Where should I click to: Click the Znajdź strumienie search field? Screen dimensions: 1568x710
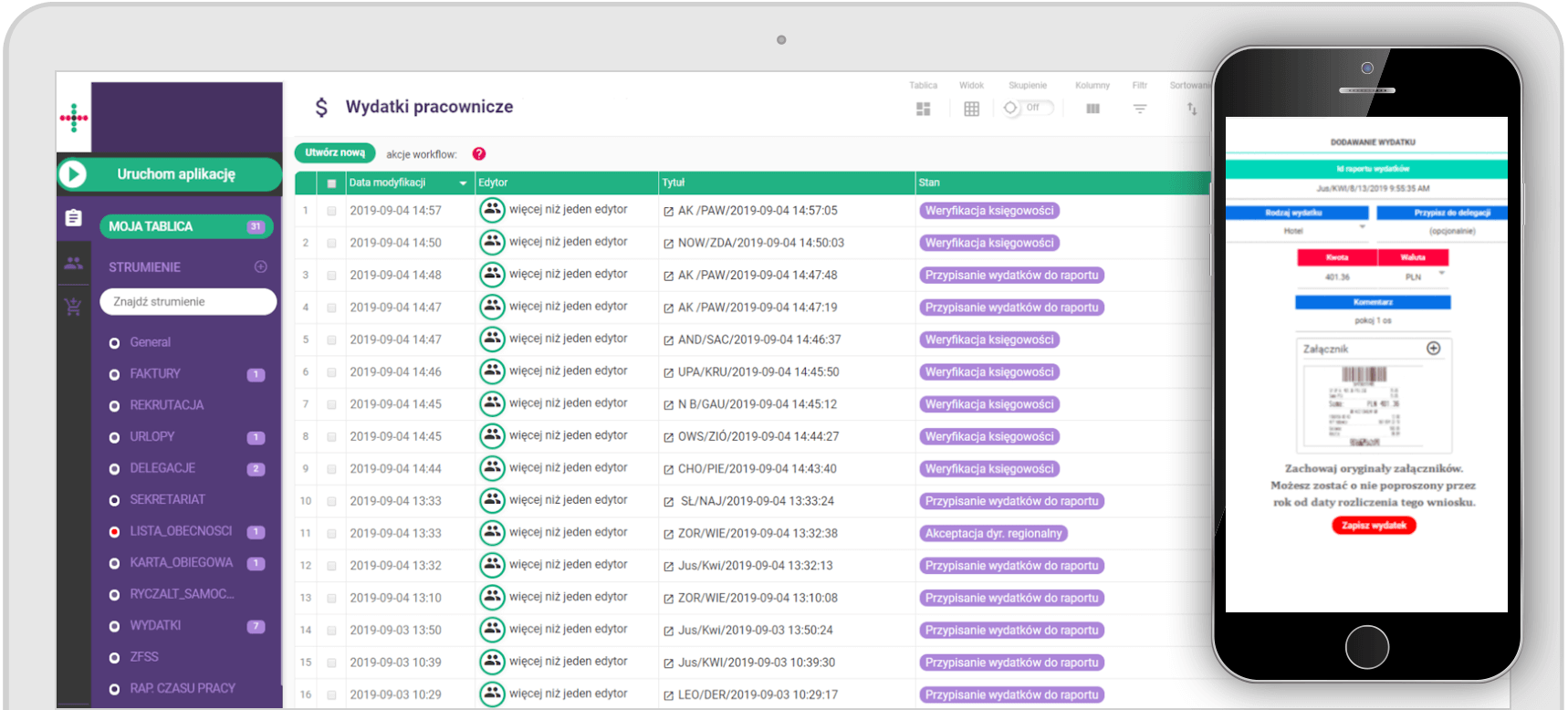click(x=188, y=302)
